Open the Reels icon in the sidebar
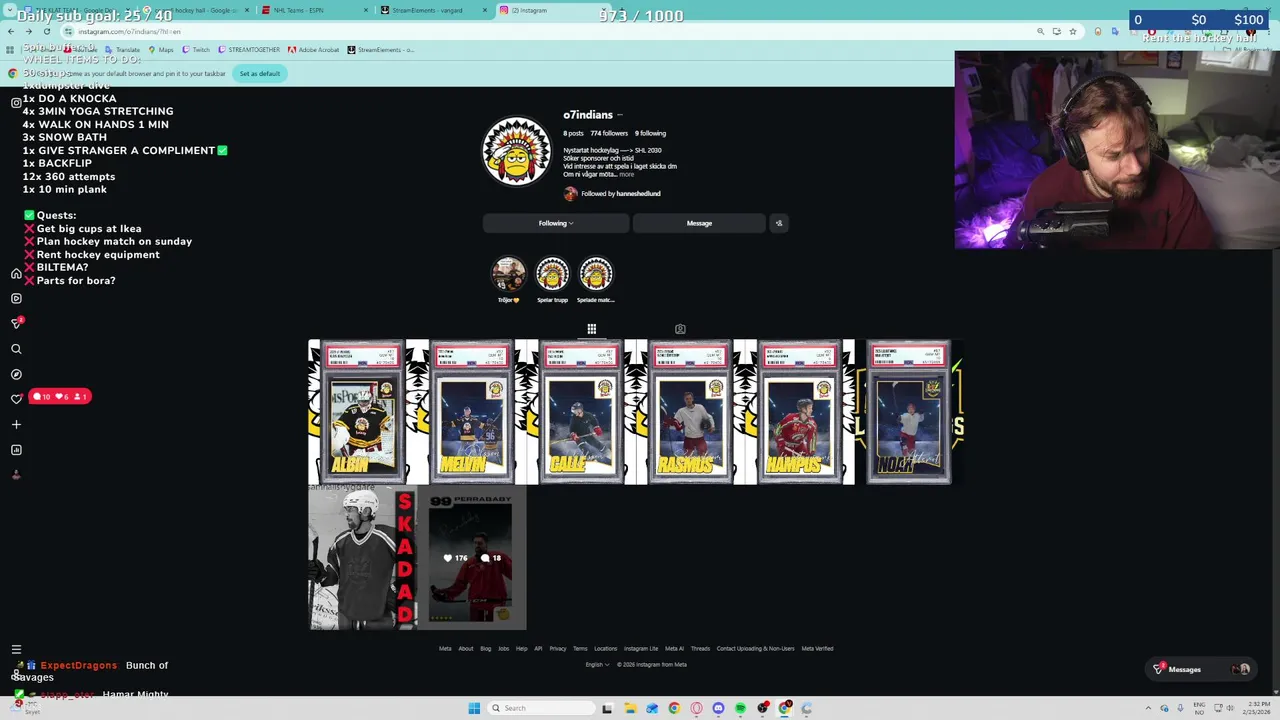This screenshot has height=720, width=1280. click(x=16, y=298)
